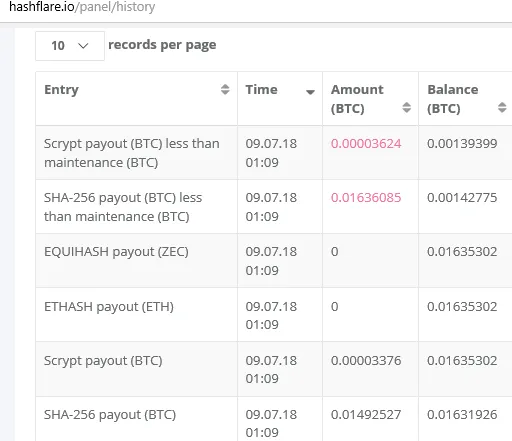
Task: Select SHA-256 payout less than maintenance entry
Action: click(123, 207)
